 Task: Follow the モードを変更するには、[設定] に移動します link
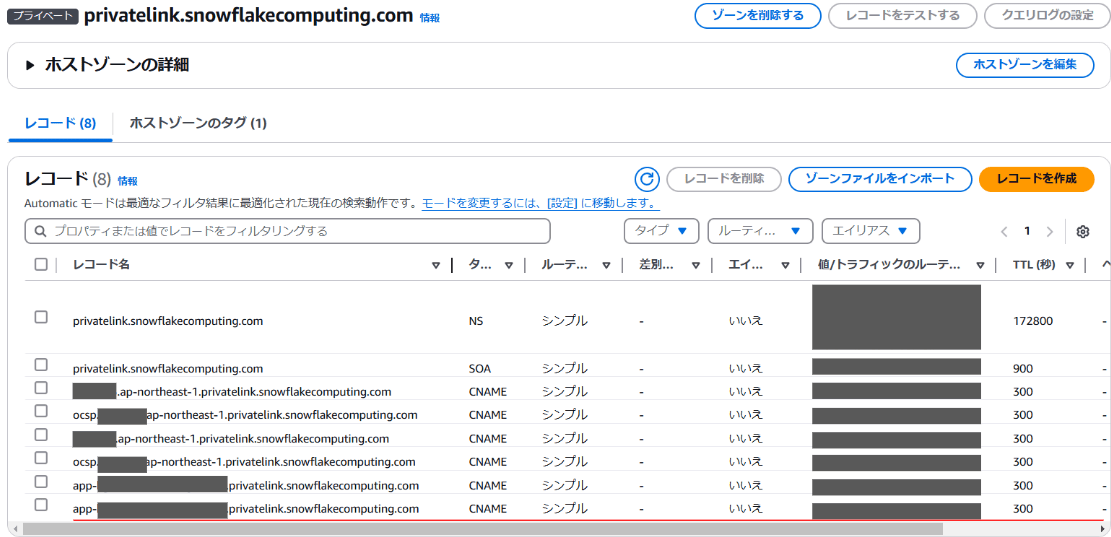click(541, 204)
